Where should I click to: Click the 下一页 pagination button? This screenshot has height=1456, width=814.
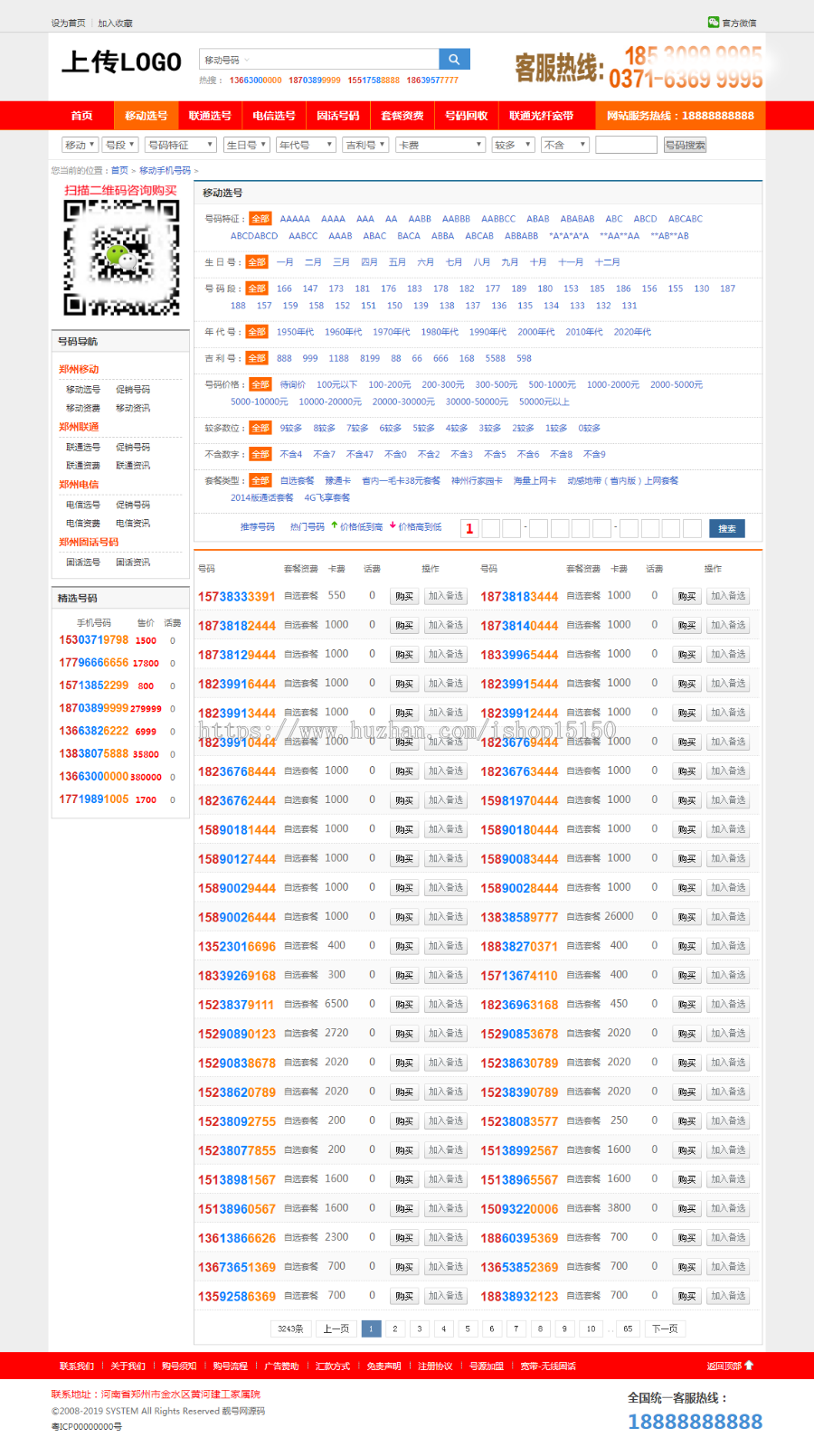click(665, 1328)
